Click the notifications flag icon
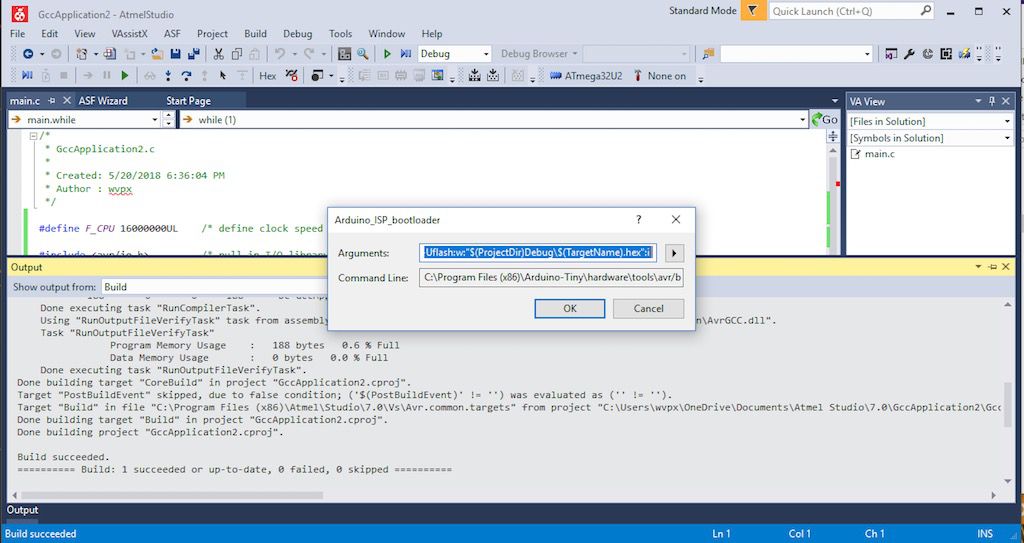1024x543 pixels. 753,11
